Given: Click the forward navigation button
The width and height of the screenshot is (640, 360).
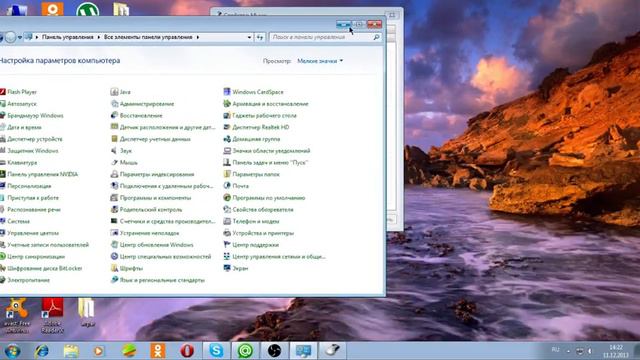Looking at the screenshot, I should (x=11, y=37).
